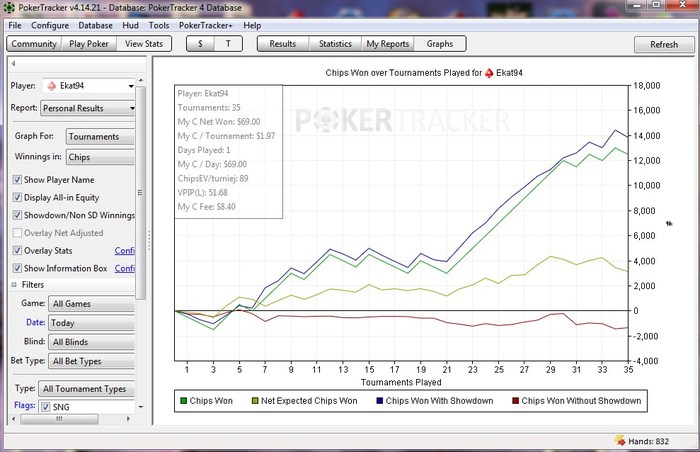
Task: Click sidebar vertical scrollbar thumb
Action: [140, 193]
